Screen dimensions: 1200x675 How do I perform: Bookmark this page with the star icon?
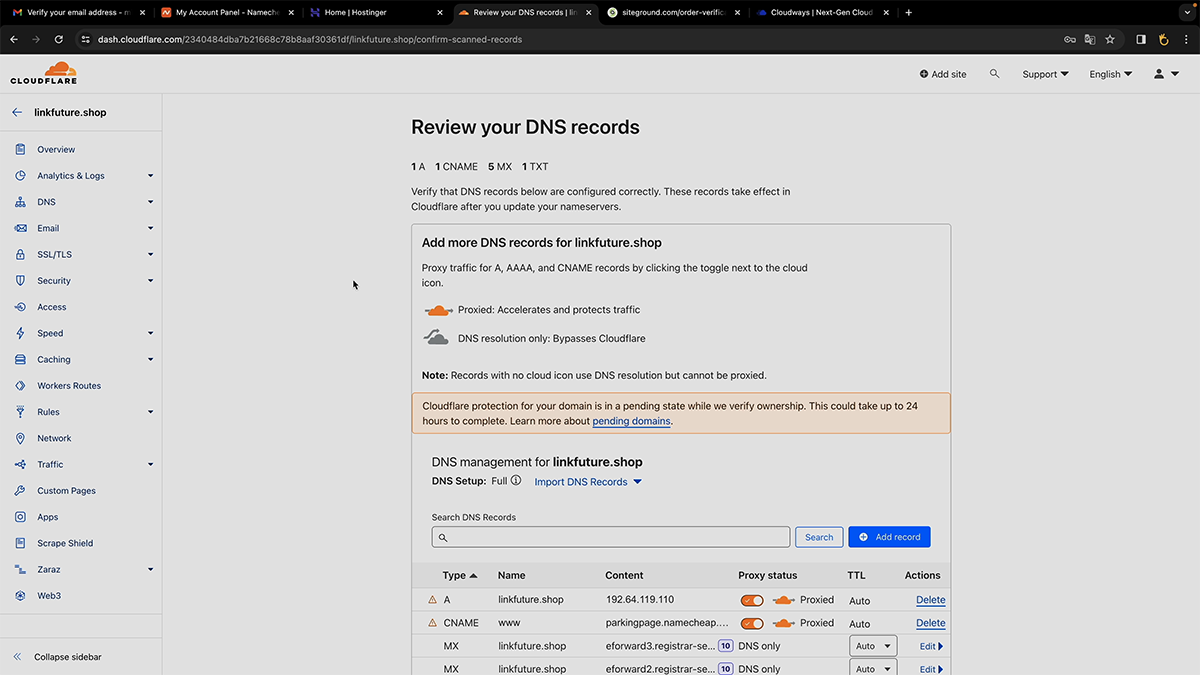click(1110, 39)
